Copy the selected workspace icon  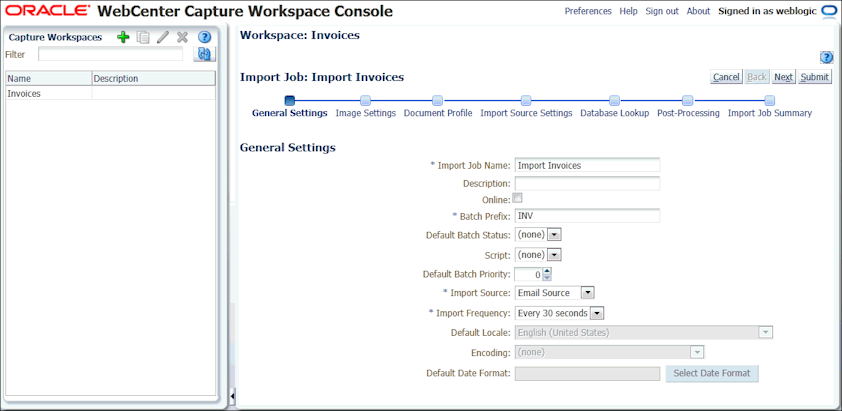[x=143, y=37]
